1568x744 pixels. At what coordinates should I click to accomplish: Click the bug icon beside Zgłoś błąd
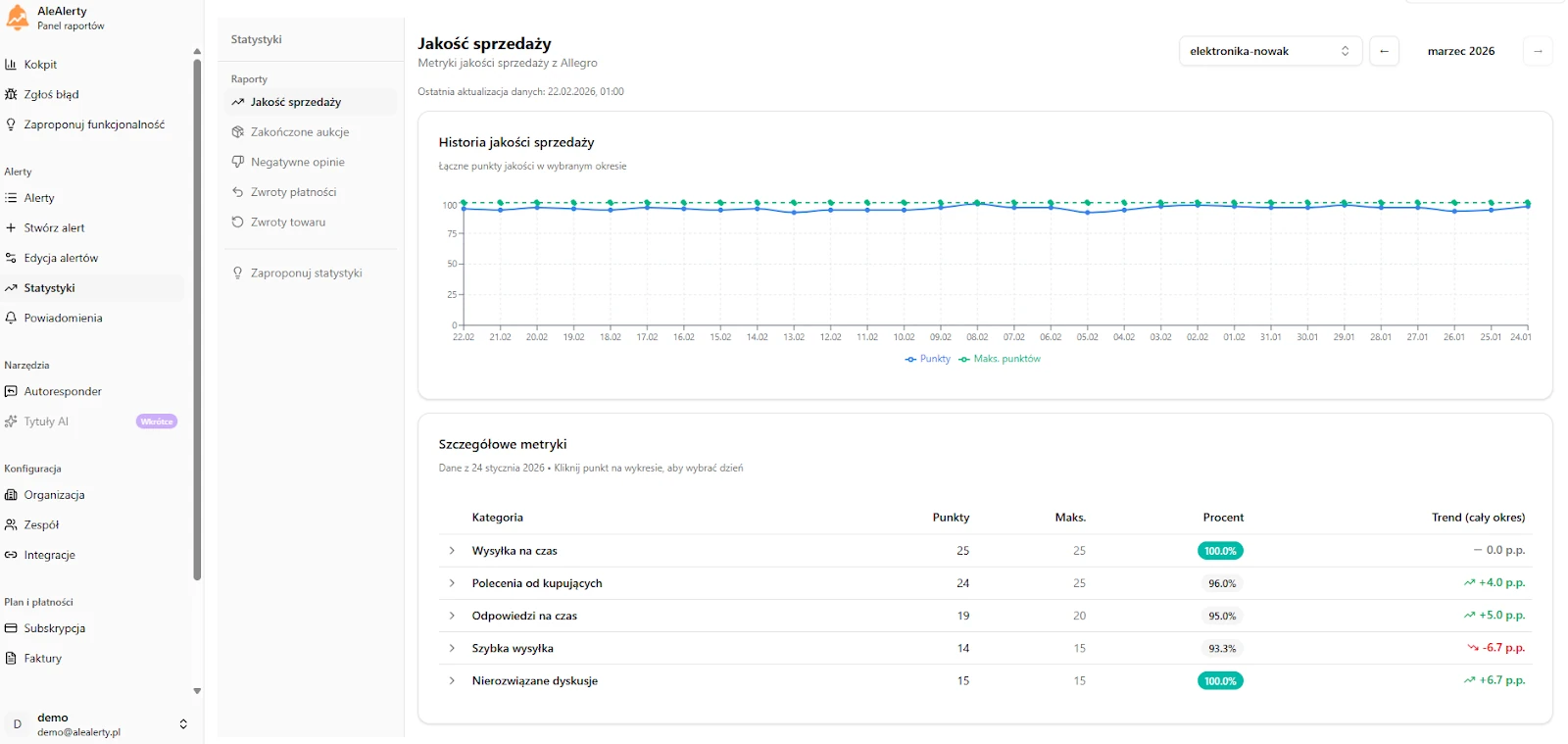click(x=11, y=94)
